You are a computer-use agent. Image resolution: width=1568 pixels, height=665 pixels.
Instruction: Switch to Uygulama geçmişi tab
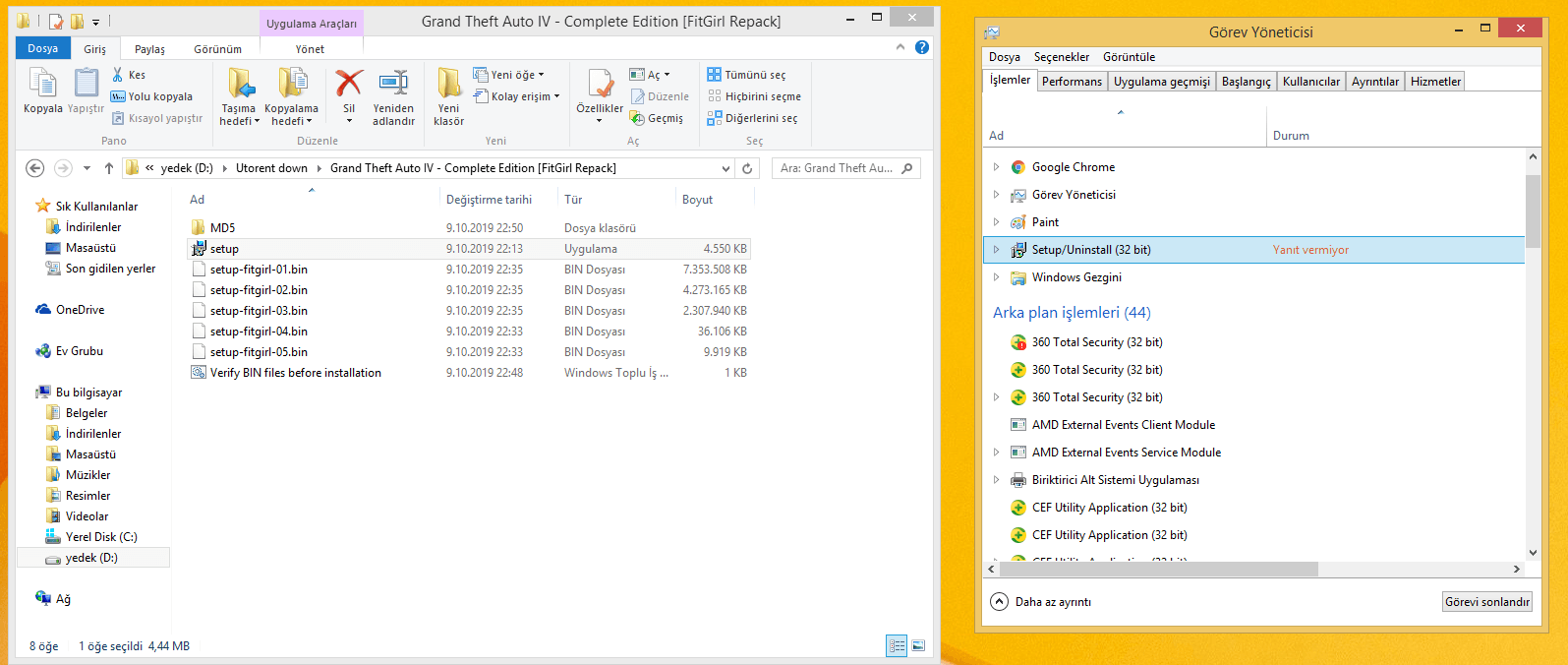coord(1162,82)
